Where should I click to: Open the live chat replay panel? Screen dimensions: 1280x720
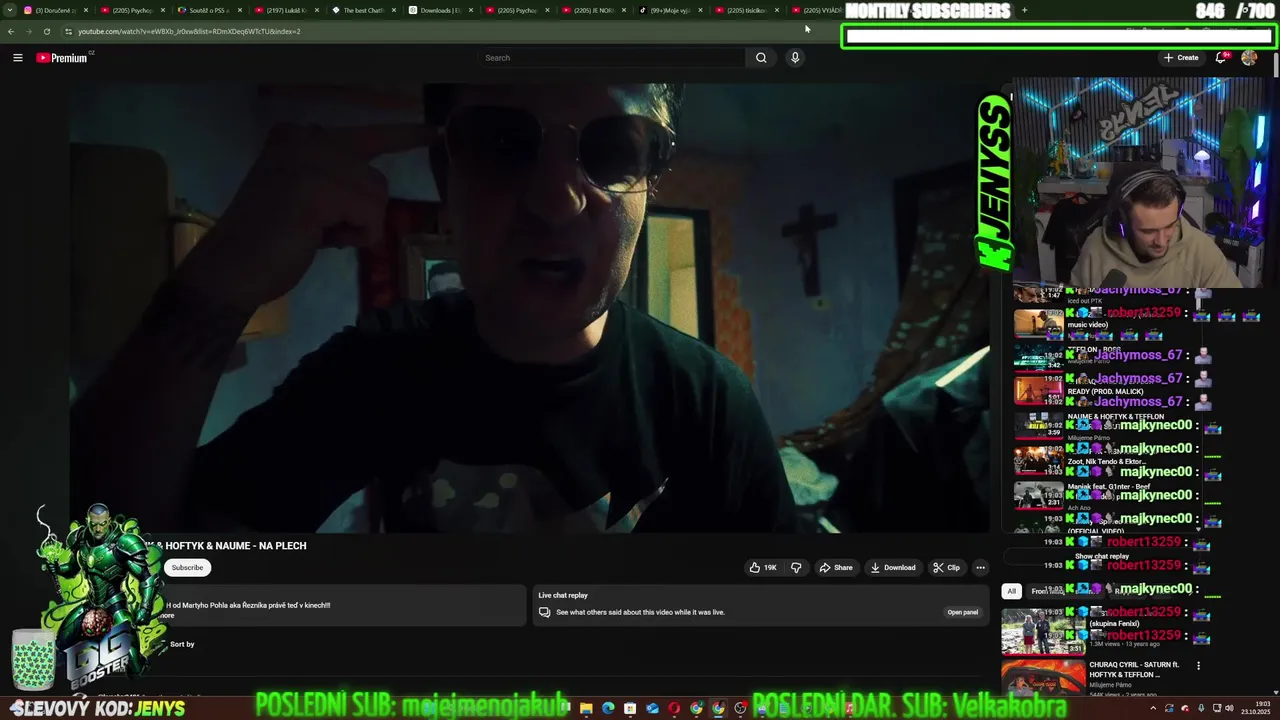click(963, 612)
